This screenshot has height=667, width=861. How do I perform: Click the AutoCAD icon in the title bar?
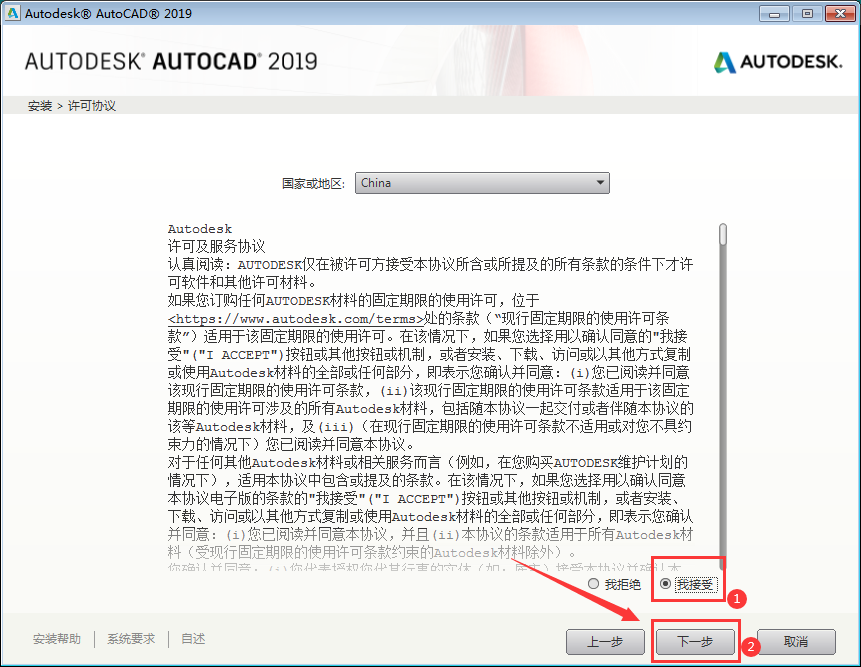[12, 14]
